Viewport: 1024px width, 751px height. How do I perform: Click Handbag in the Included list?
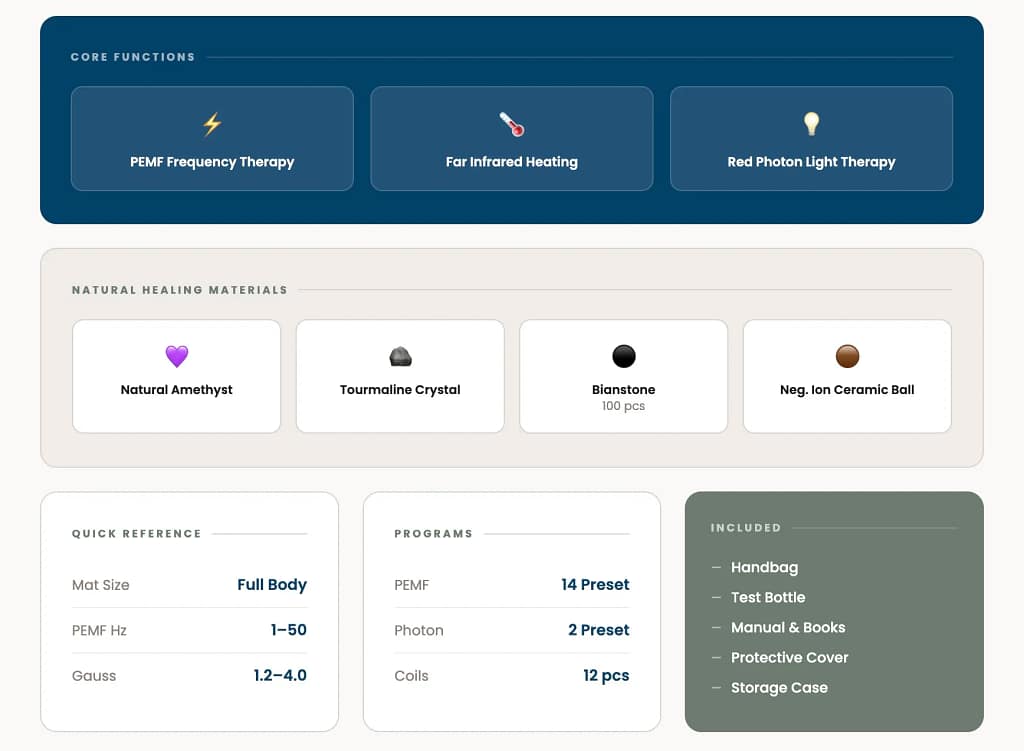(764, 568)
